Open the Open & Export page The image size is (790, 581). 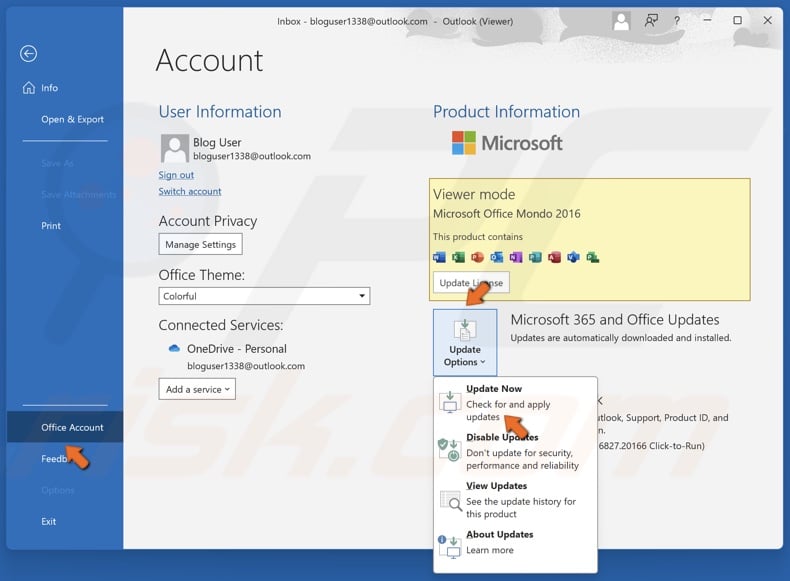coord(72,119)
